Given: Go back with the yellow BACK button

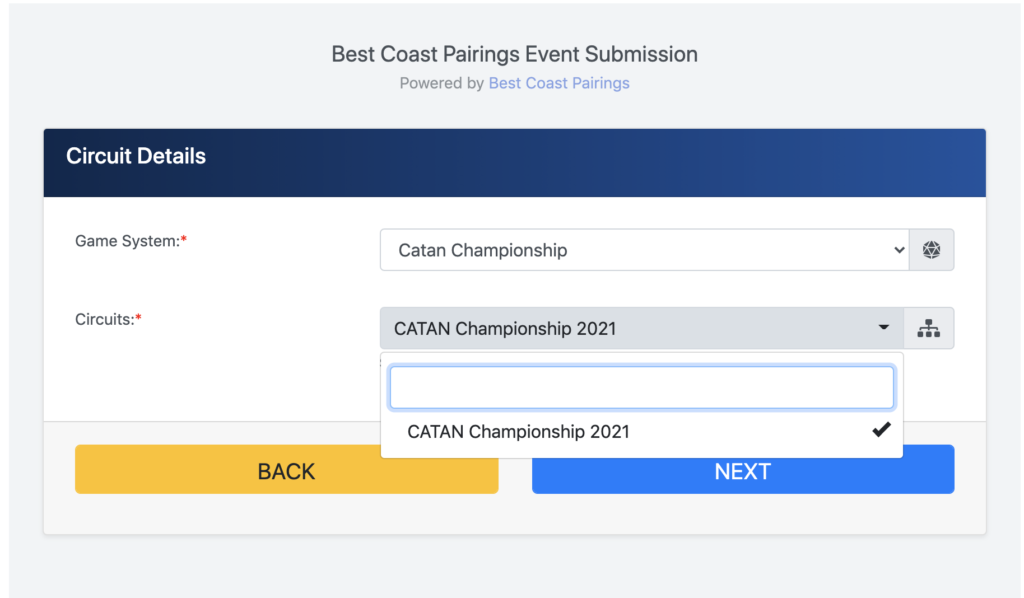Looking at the screenshot, I should [287, 469].
